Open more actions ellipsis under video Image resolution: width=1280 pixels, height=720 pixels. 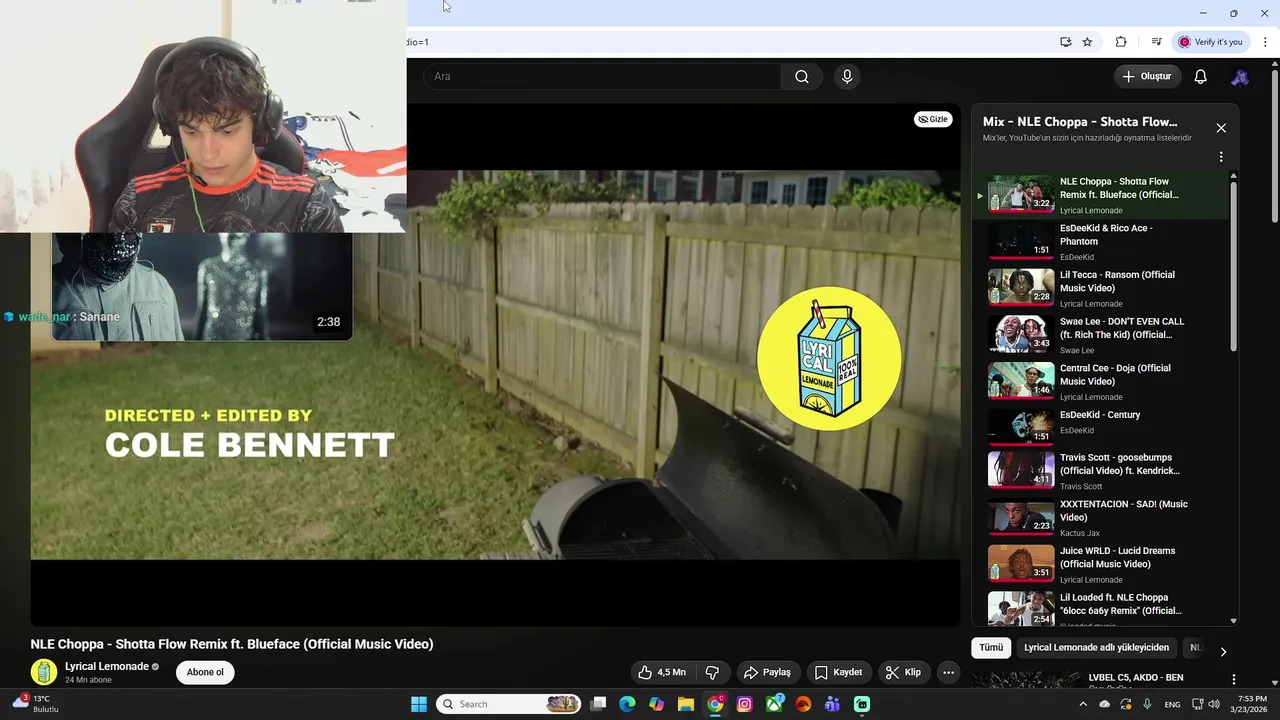(949, 673)
